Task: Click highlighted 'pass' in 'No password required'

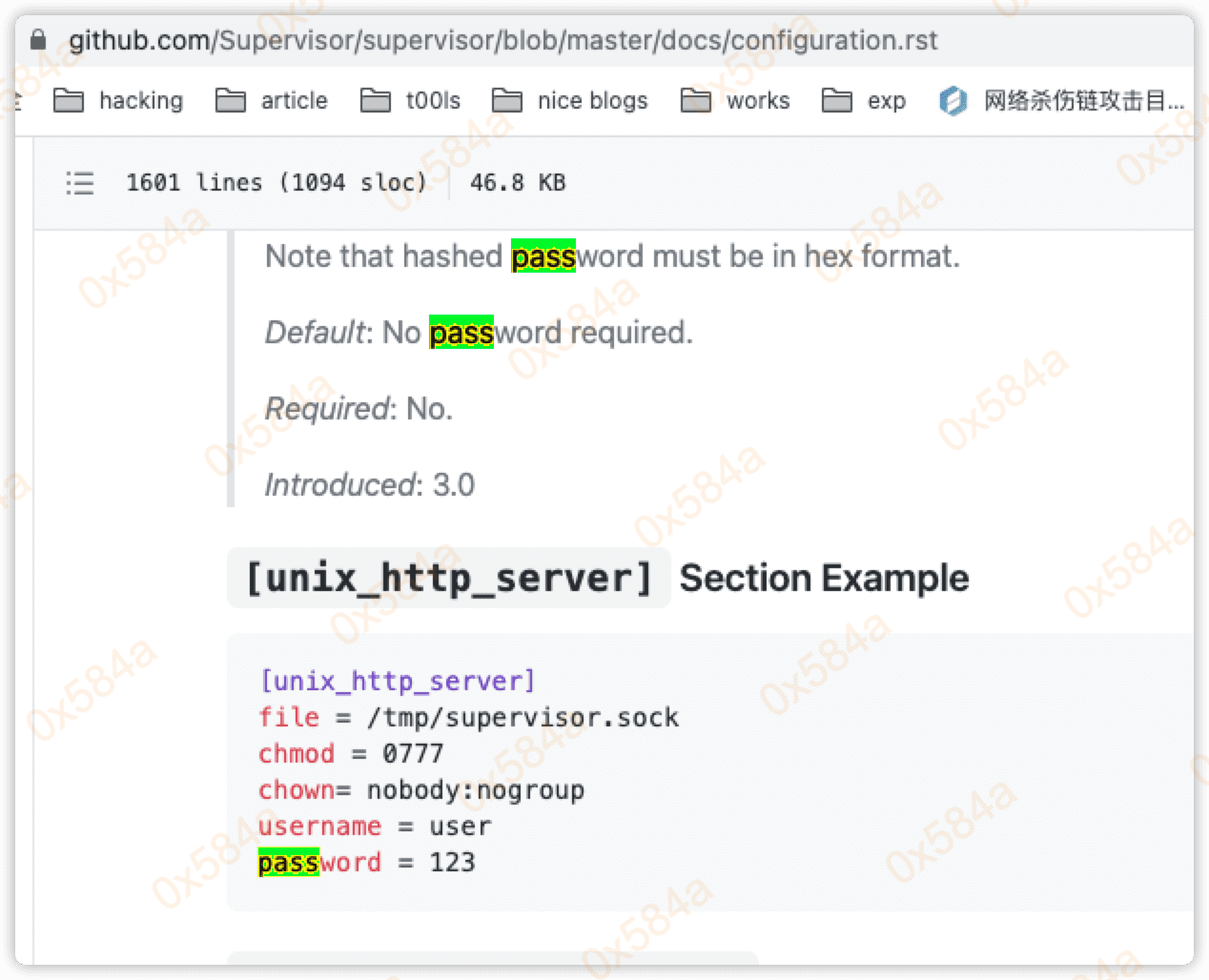Action: [x=461, y=333]
